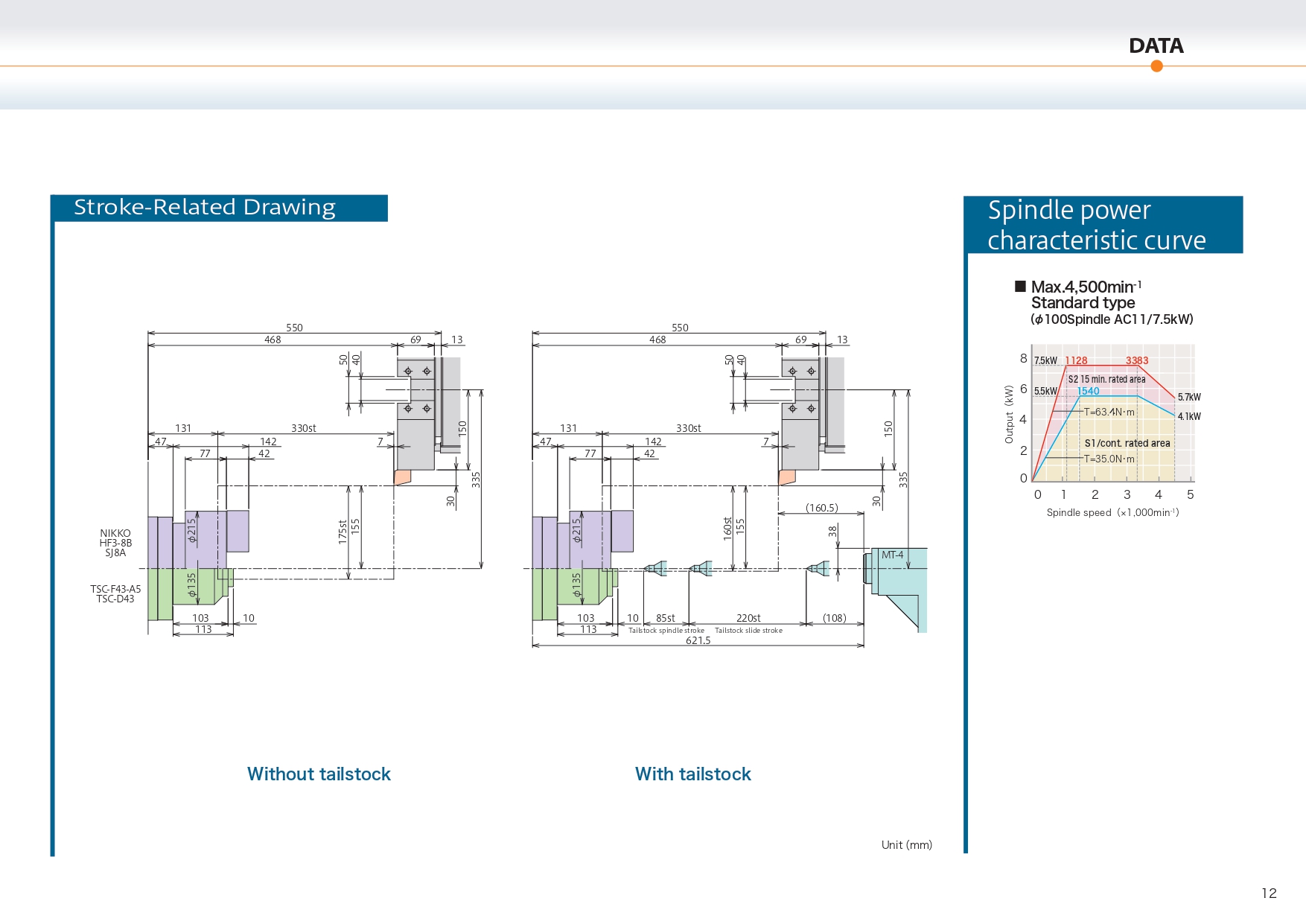
Task: Click the 175st vertical stroke dimension
Action: 343,532
